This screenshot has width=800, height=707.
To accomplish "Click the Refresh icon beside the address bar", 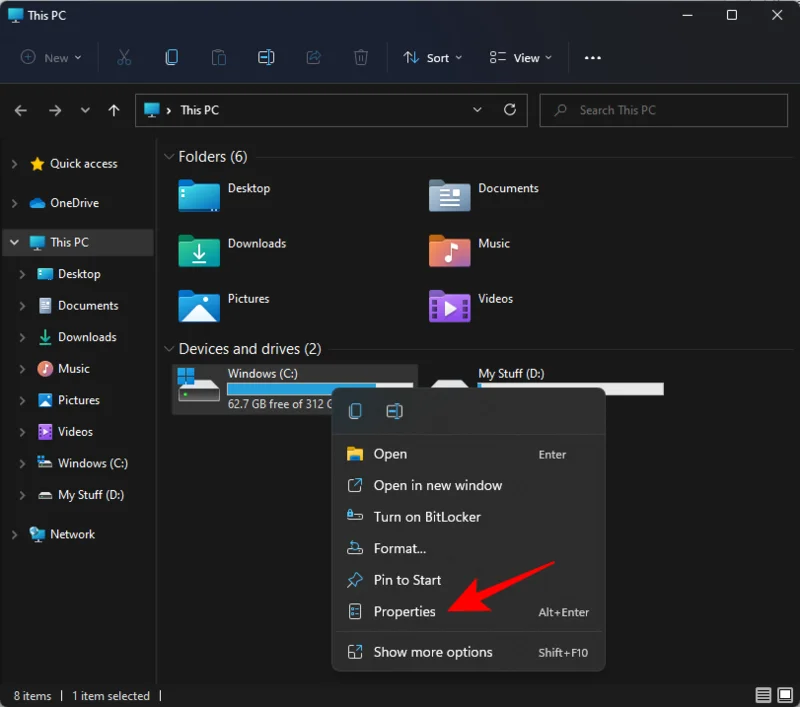I will [x=509, y=110].
